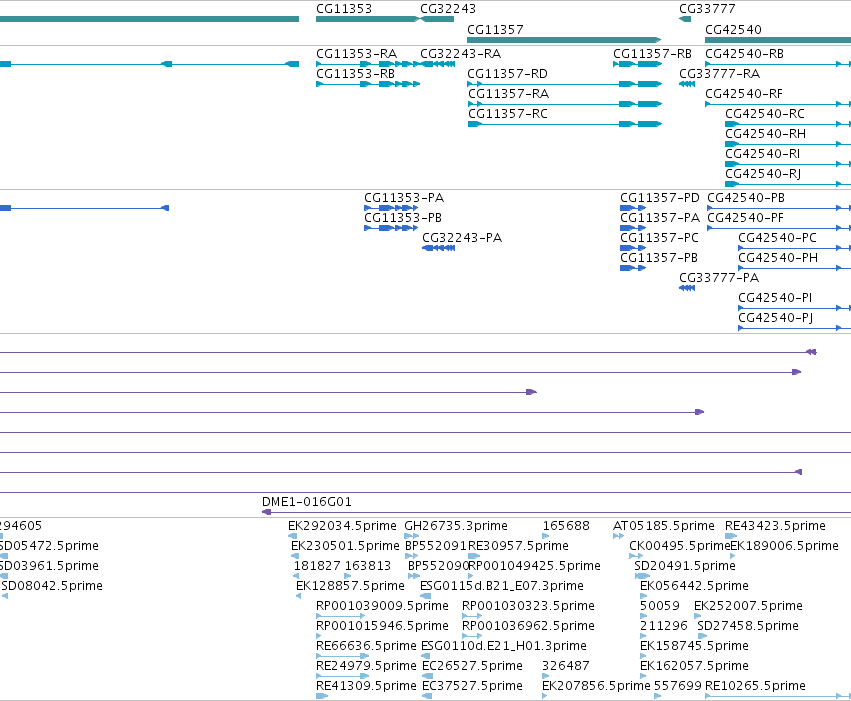Screen dimensions: 851x701
Task: Click the DME1-016G01 clone label
Action: point(307,502)
